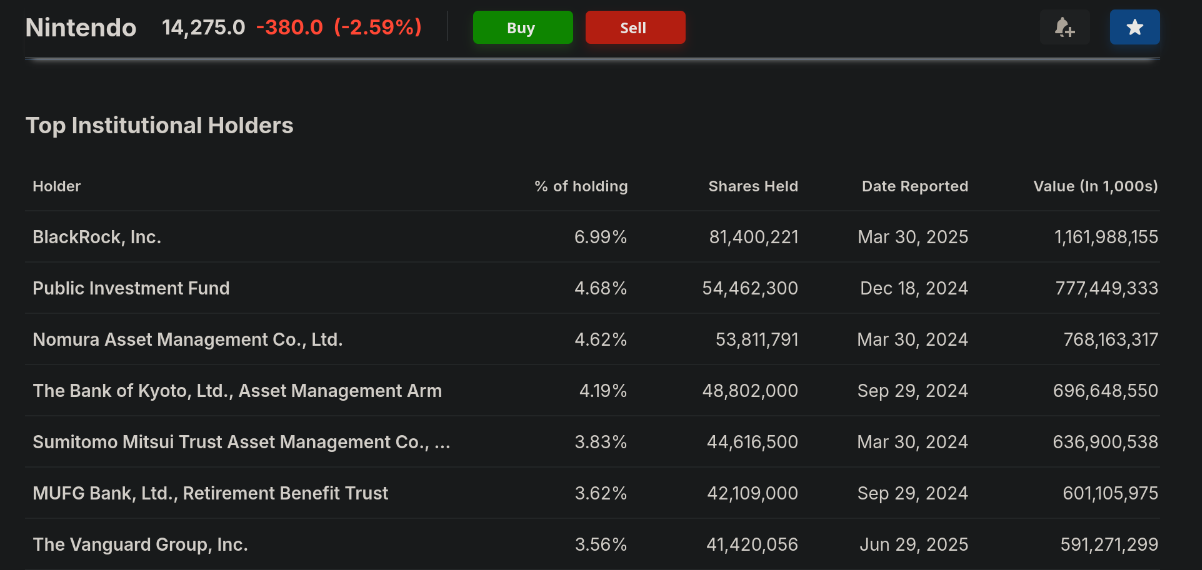Click the 4.62% holding percentage
The height and width of the screenshot is (570, 1202).
[601, 340]
